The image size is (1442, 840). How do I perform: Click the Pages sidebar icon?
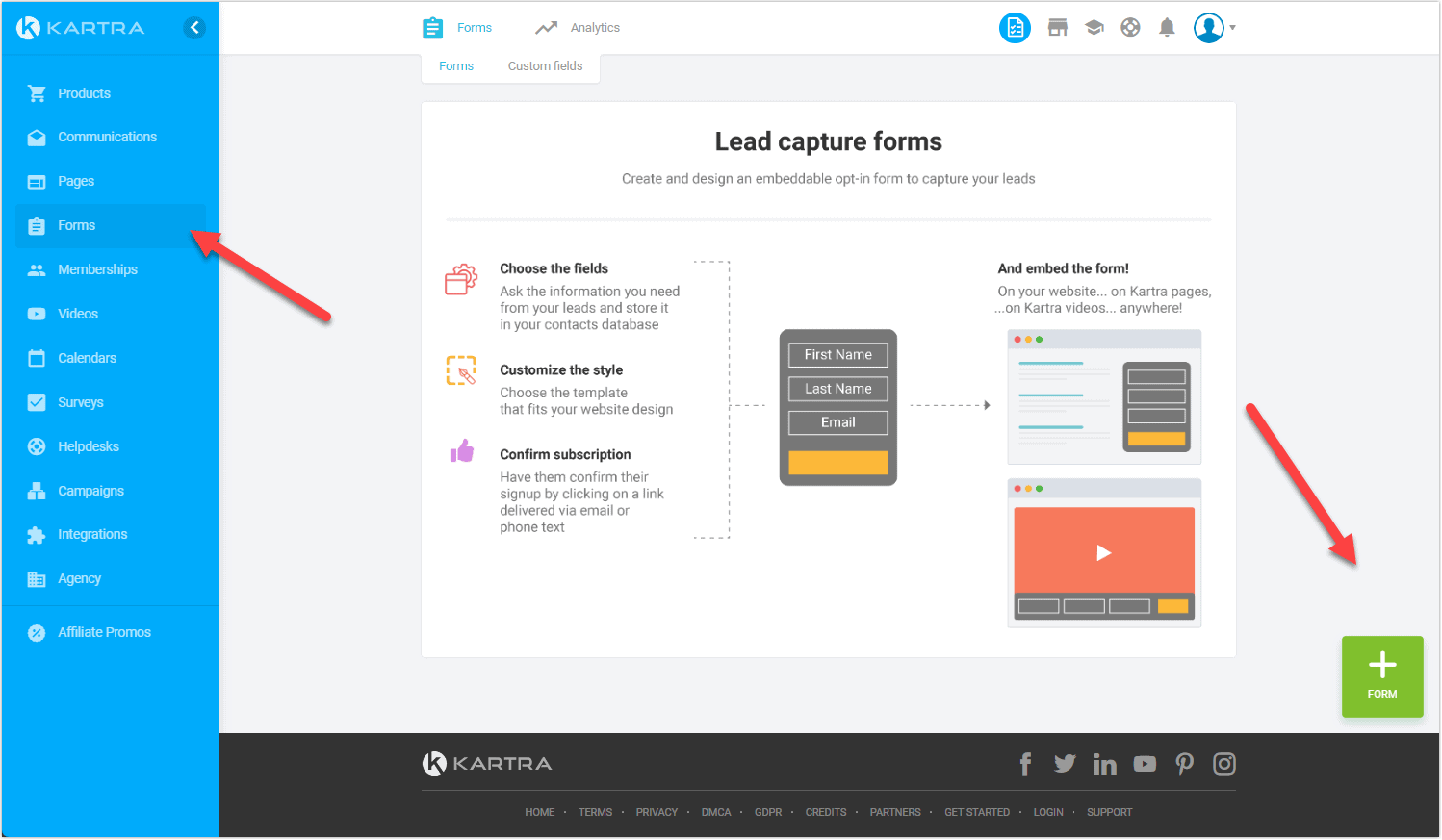pos(37,182)
